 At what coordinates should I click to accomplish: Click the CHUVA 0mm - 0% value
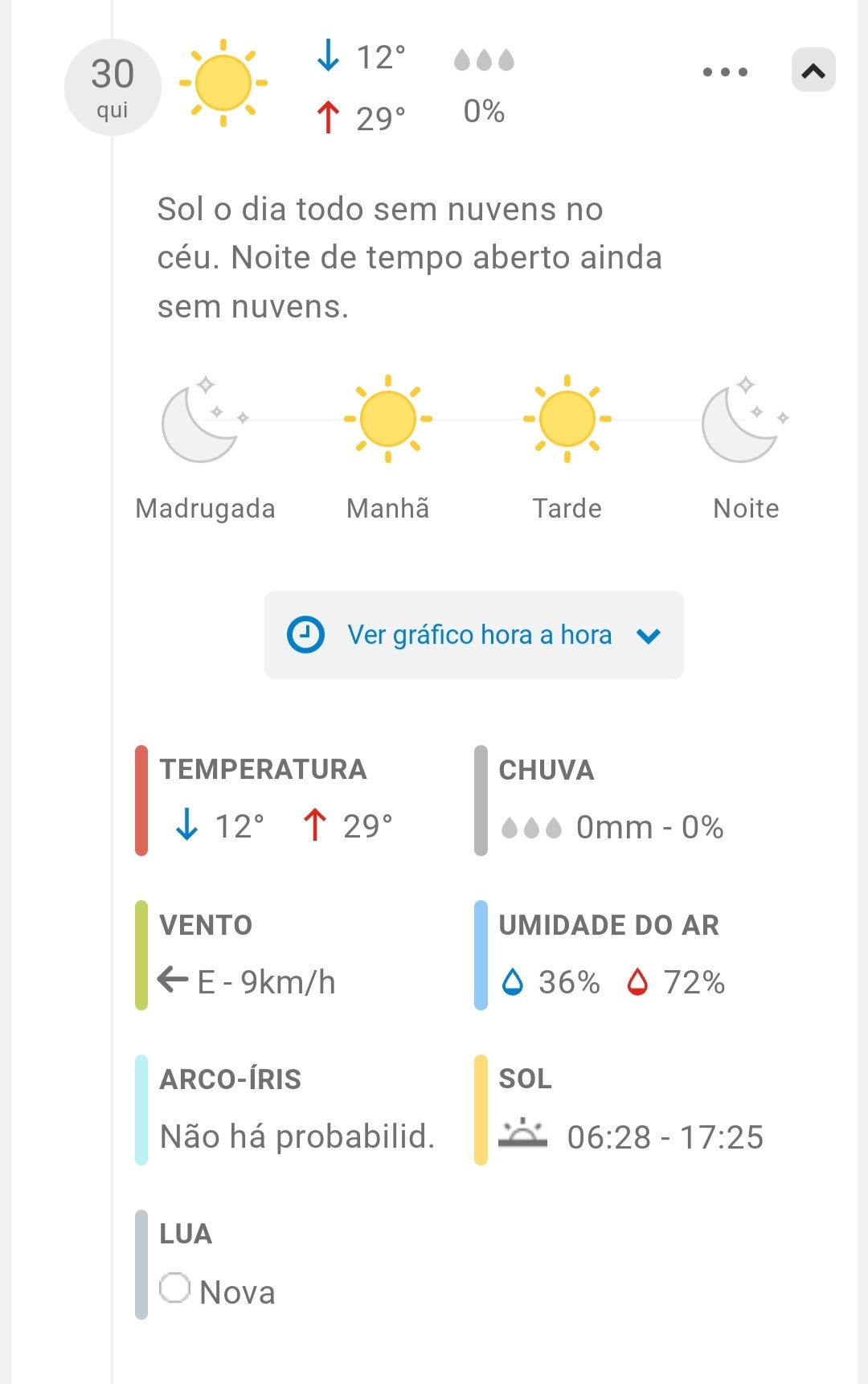[649, 827]
